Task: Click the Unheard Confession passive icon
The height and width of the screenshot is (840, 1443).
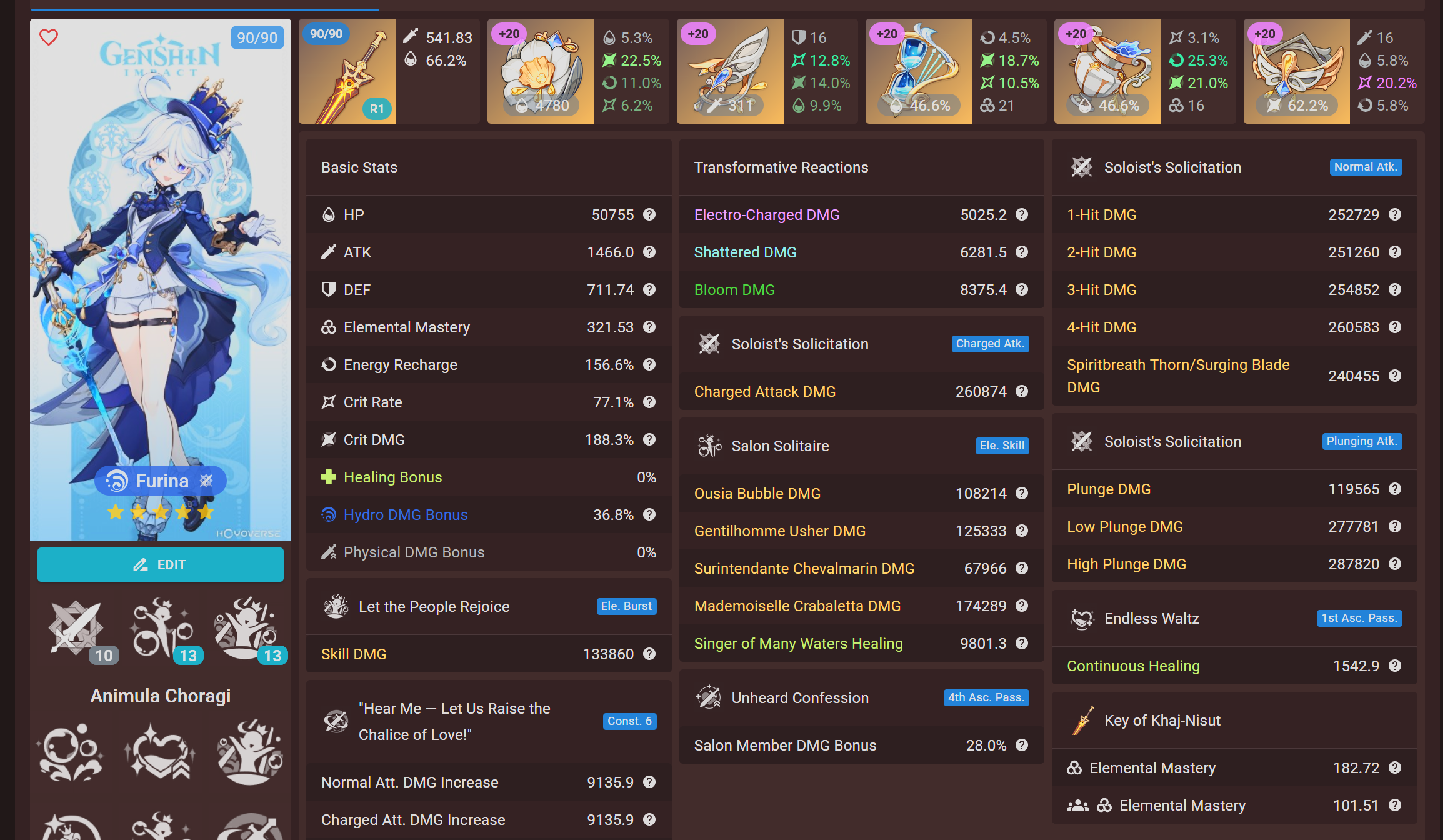Action: 709,697
